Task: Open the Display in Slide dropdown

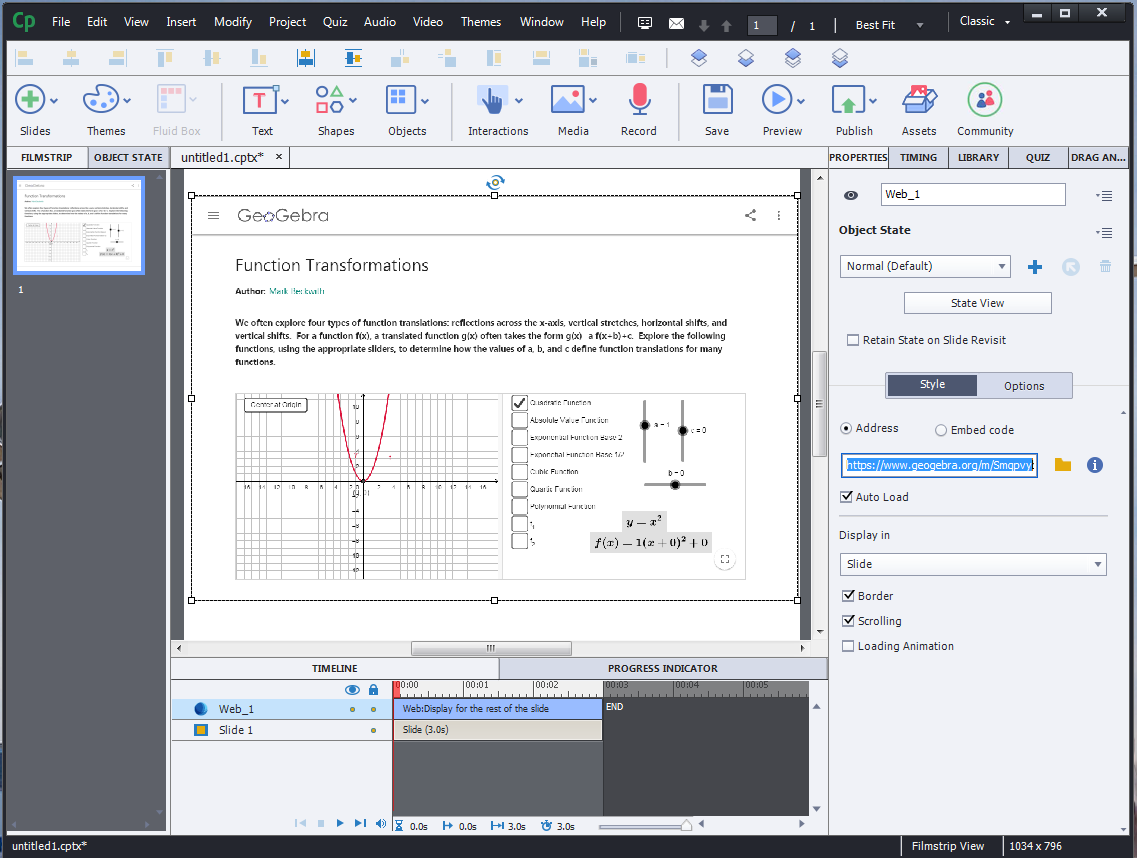Action: (972, 564)
